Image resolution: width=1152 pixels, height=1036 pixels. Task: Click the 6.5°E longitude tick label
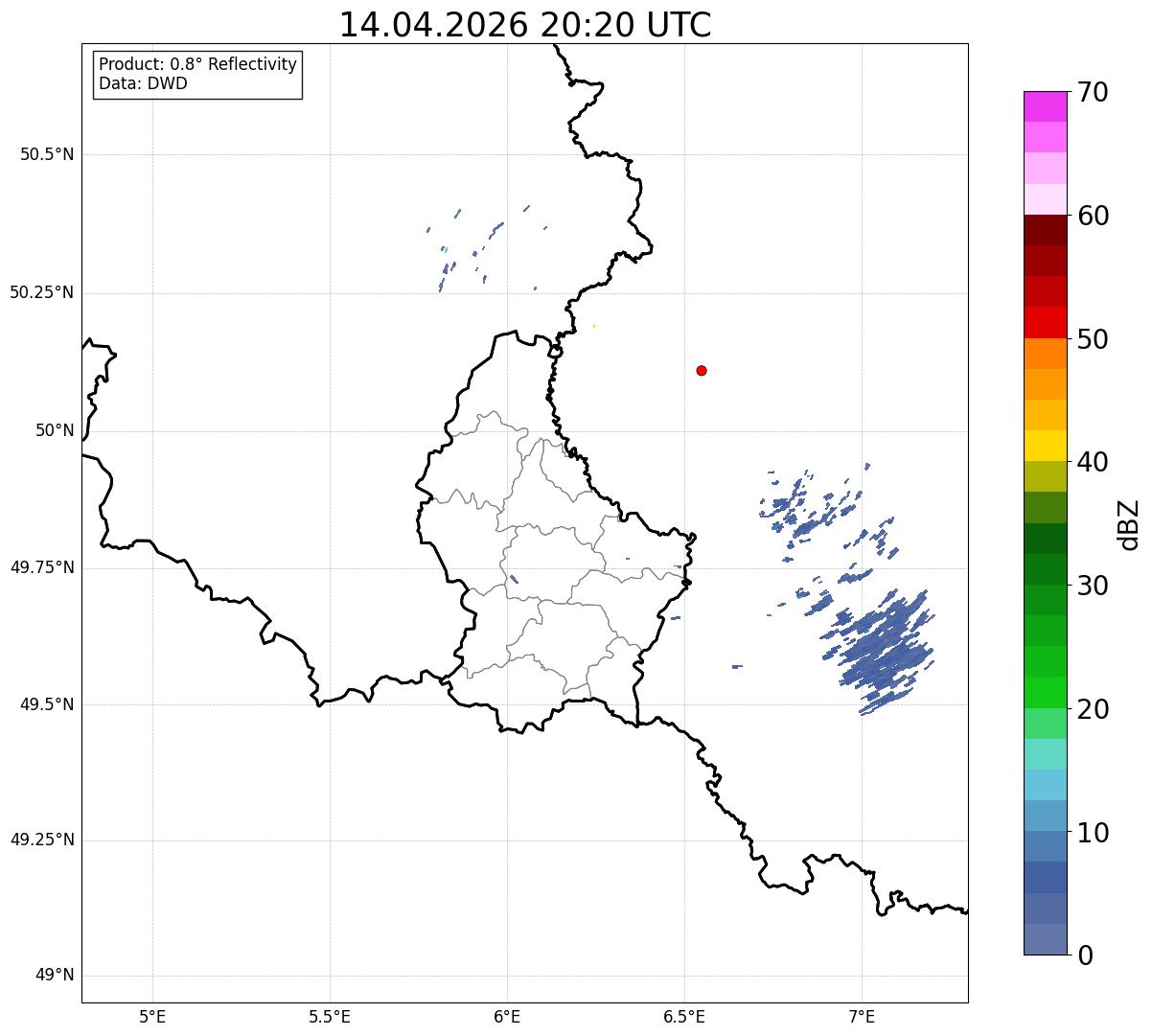(684, 1016)
